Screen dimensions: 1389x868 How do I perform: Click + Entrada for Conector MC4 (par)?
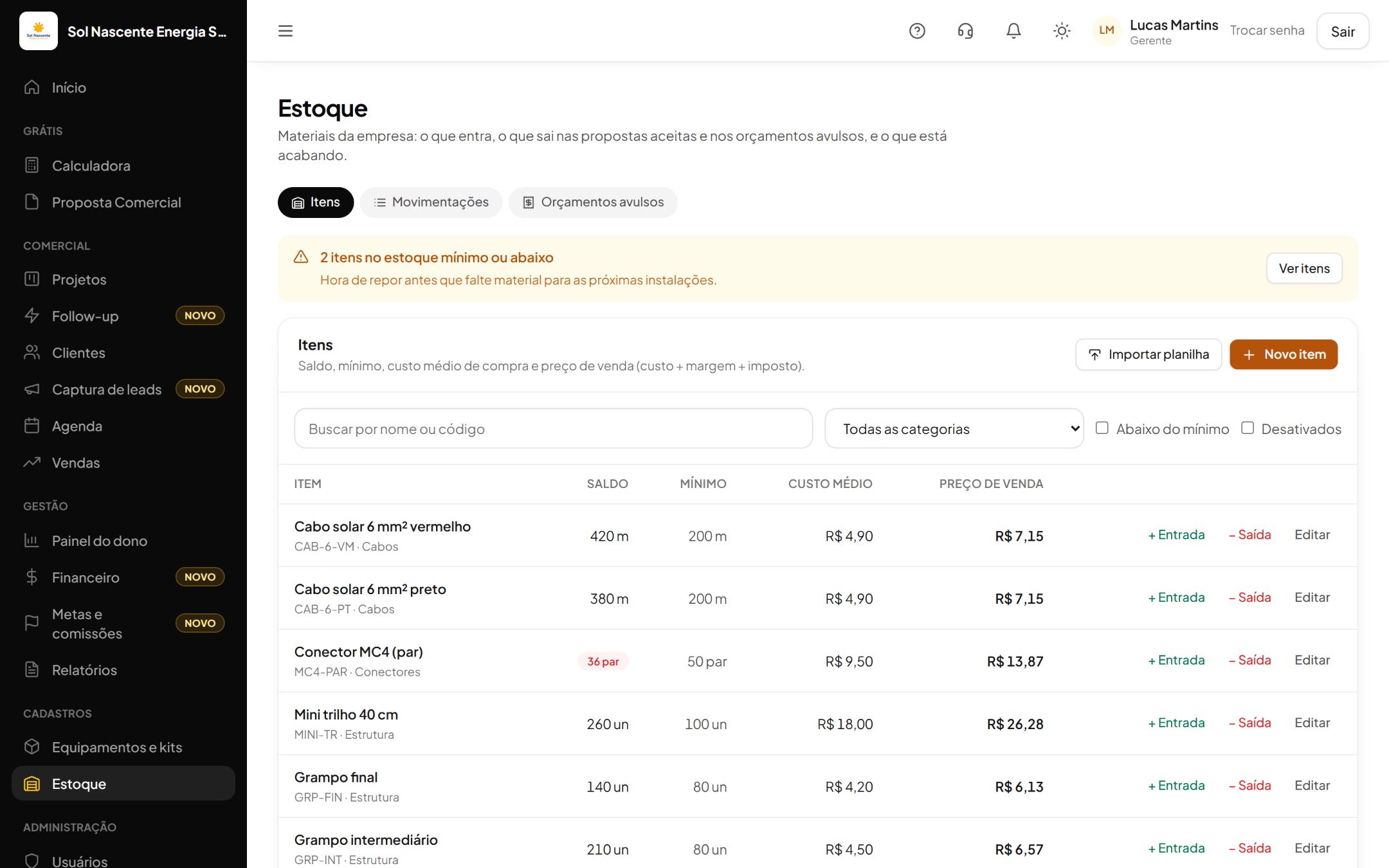click(1177, 660)
